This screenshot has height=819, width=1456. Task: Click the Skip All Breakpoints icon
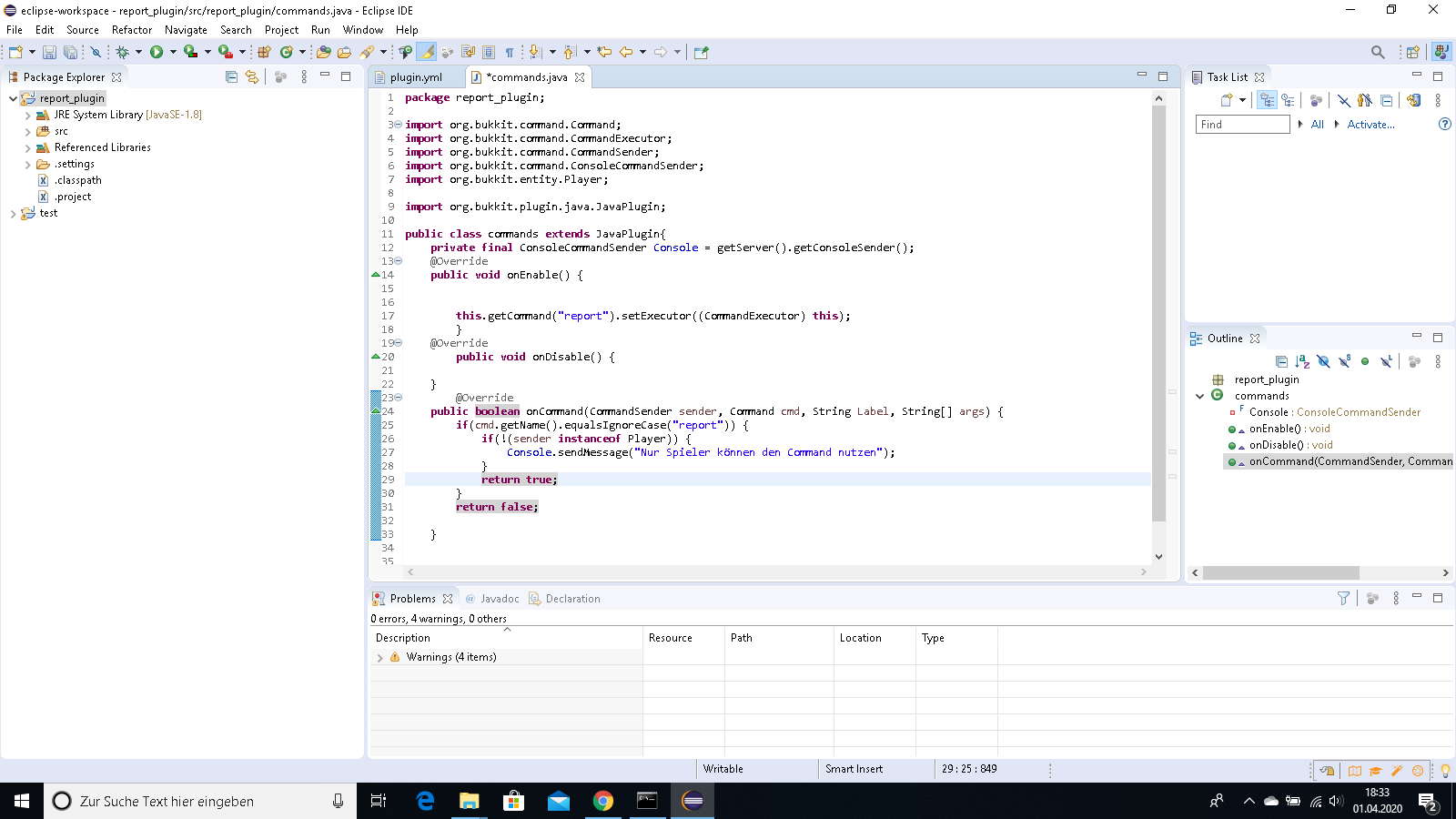[96, 52]
